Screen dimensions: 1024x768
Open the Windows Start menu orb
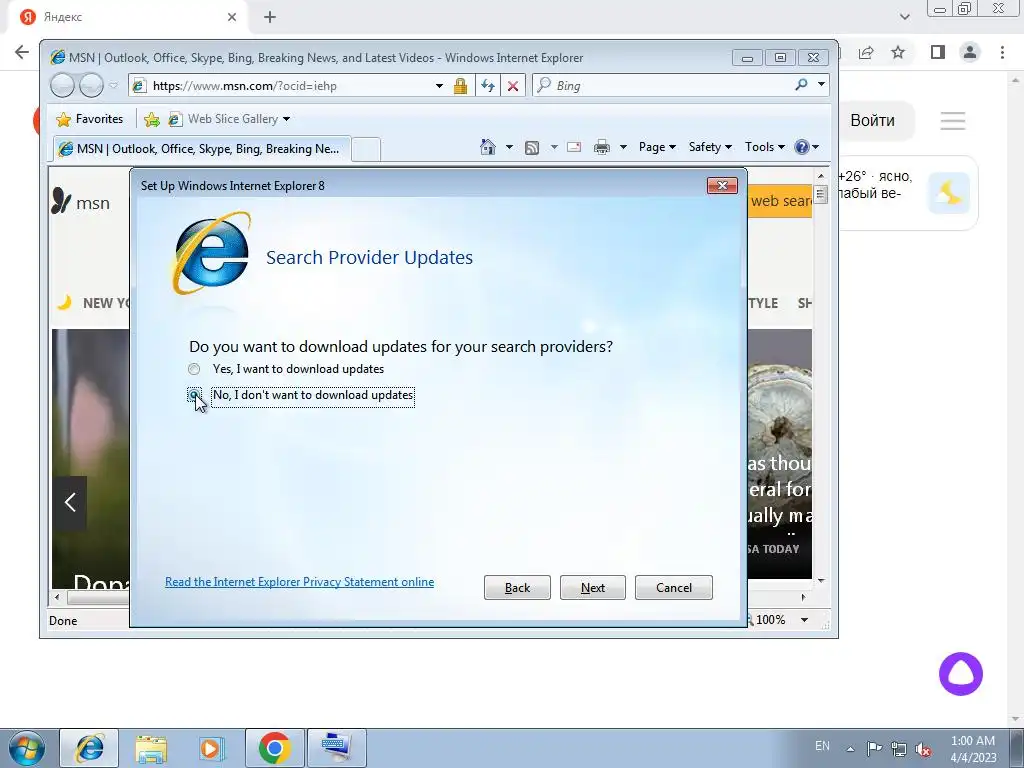coord(26,748)
